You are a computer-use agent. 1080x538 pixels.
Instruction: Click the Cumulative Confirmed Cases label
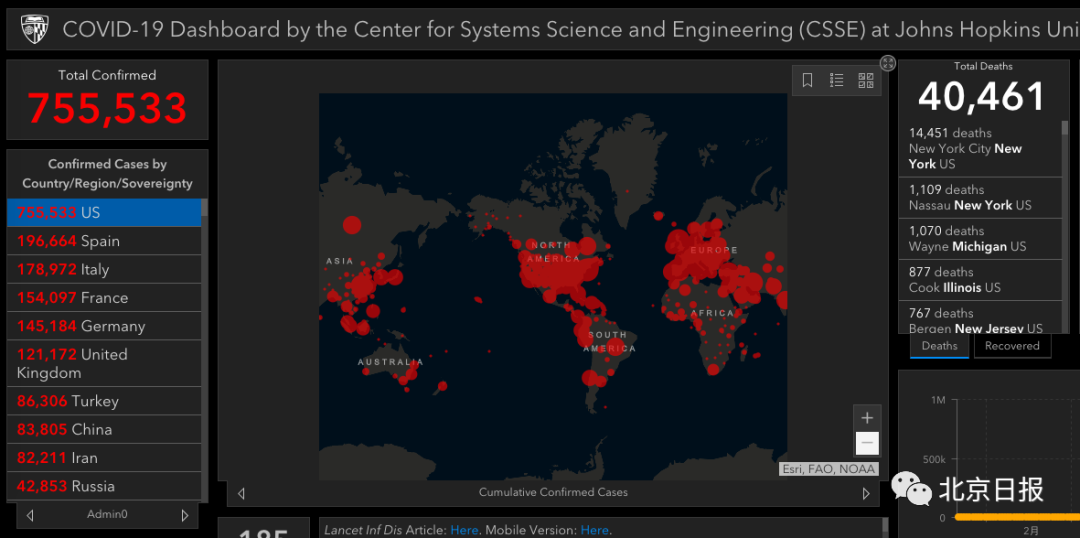553,492
